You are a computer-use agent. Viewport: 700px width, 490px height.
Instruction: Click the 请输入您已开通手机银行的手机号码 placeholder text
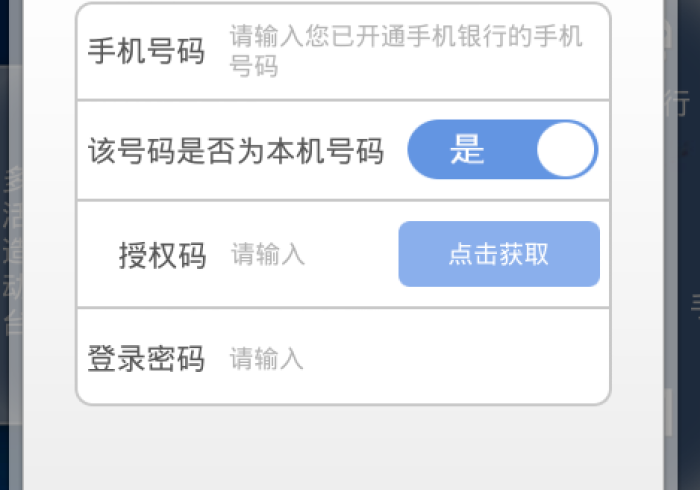pos(405,51)
